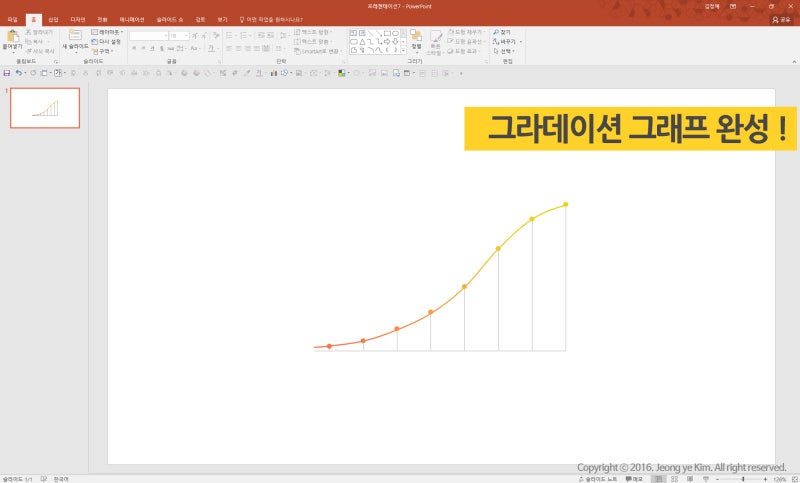The width and height of the screenshot is (800, 483).
Task: Click the Paste (붙여넣기) icon
Action: pyautogui.click(x=12, y=36)
